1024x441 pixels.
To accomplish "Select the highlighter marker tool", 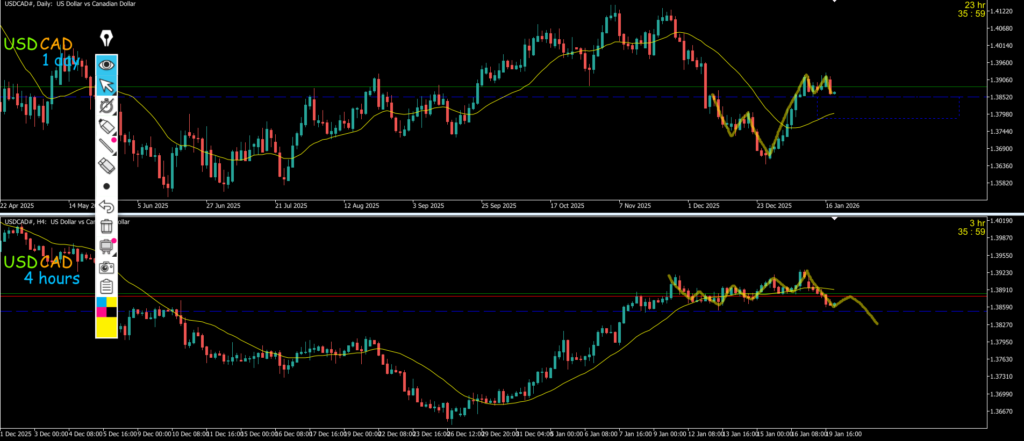I will click(106, 126).
